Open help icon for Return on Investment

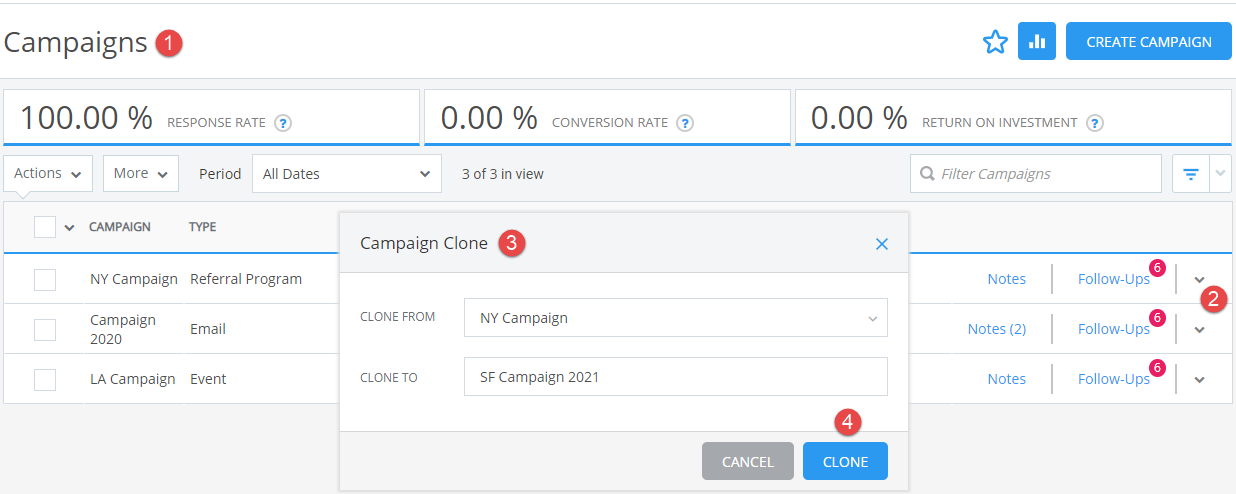click(1095, 123)
